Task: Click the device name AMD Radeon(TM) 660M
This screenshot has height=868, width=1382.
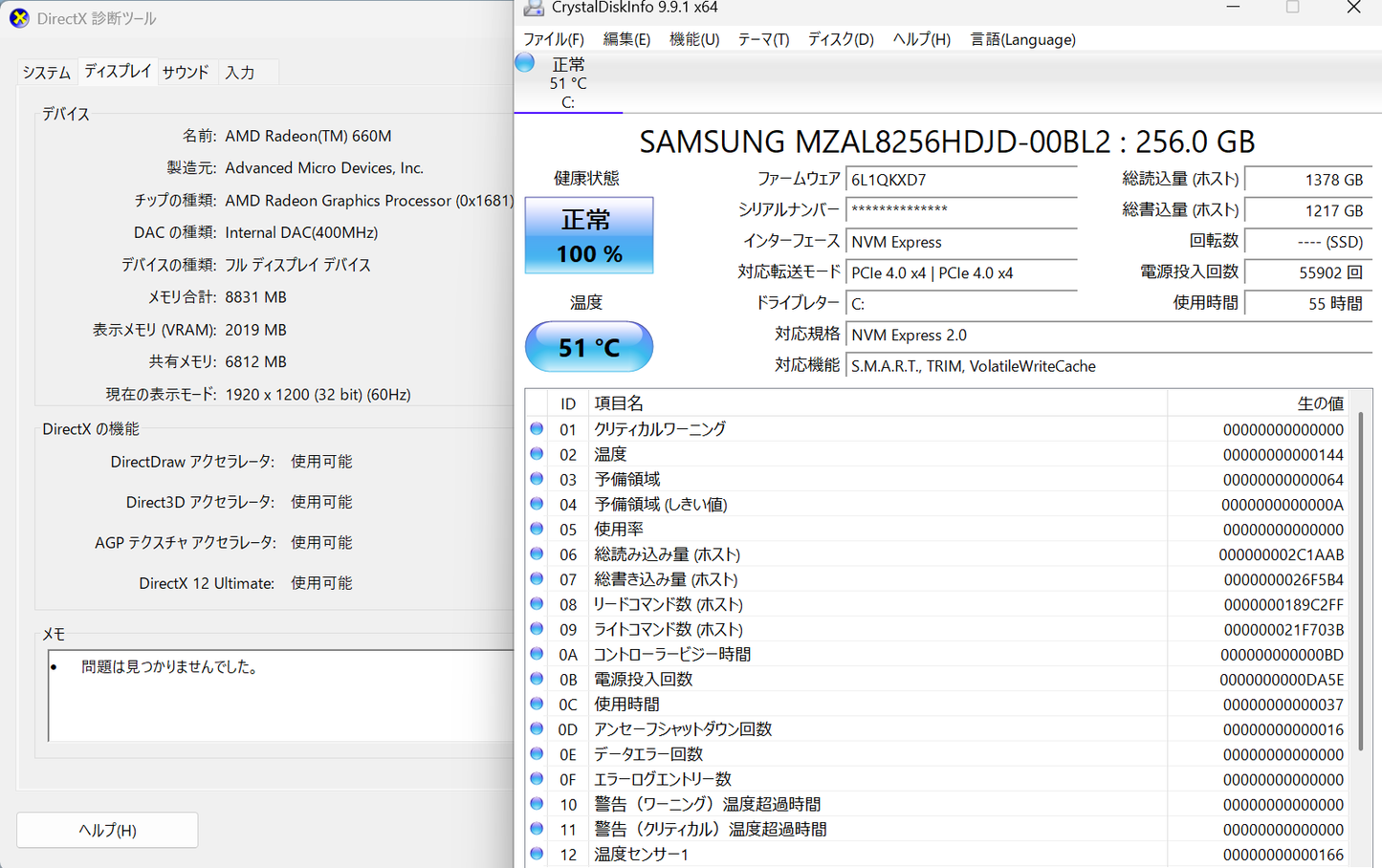Action: [x=308, y=136]
